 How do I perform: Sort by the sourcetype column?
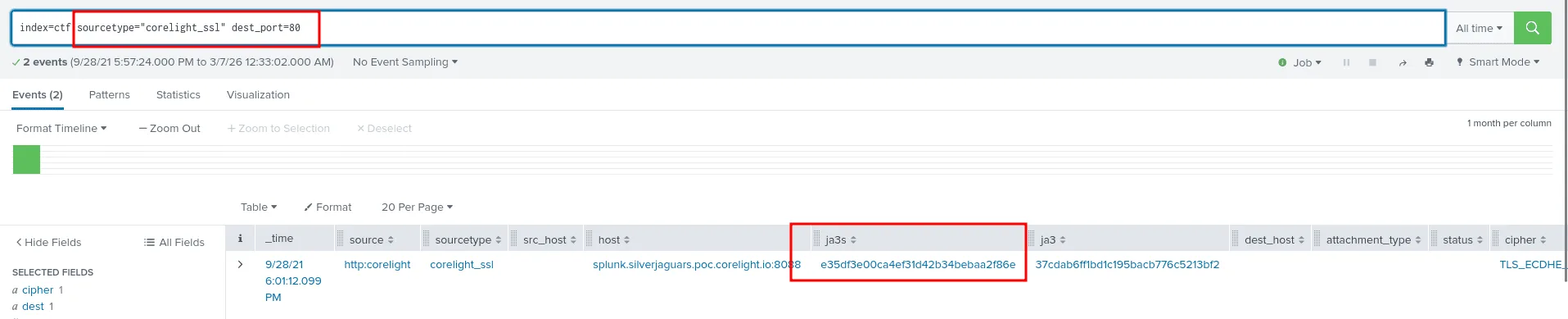coord(468,240)
